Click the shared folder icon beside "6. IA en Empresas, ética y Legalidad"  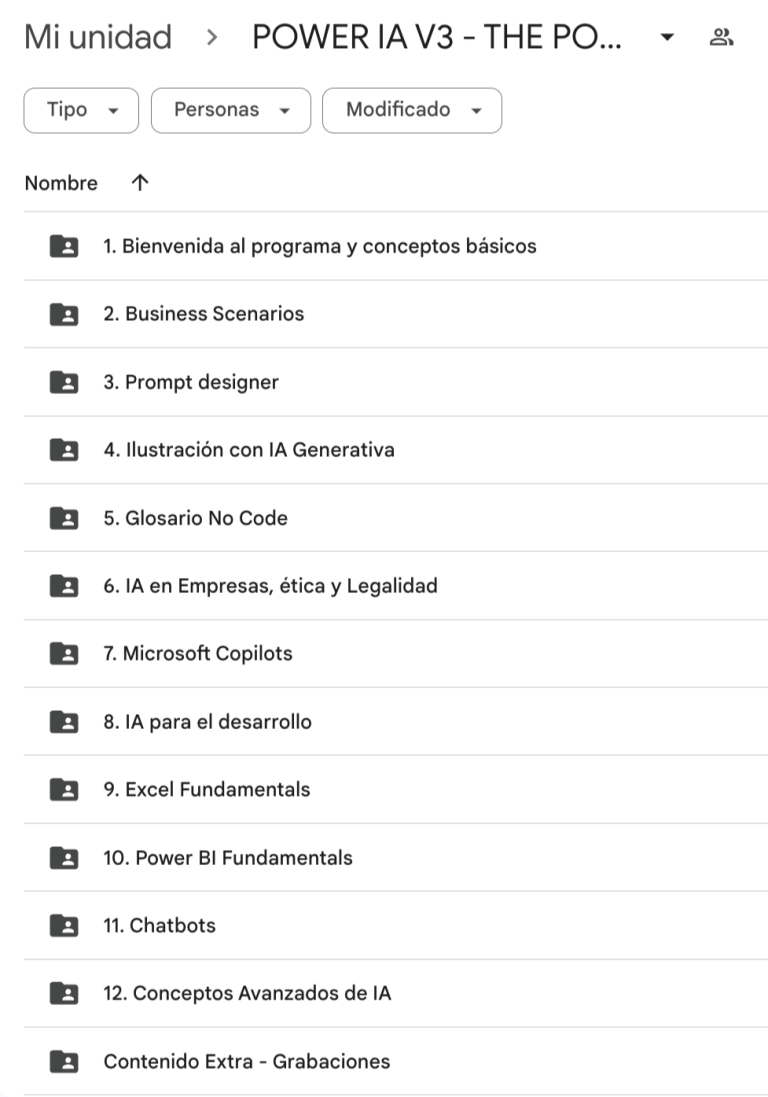64,586
